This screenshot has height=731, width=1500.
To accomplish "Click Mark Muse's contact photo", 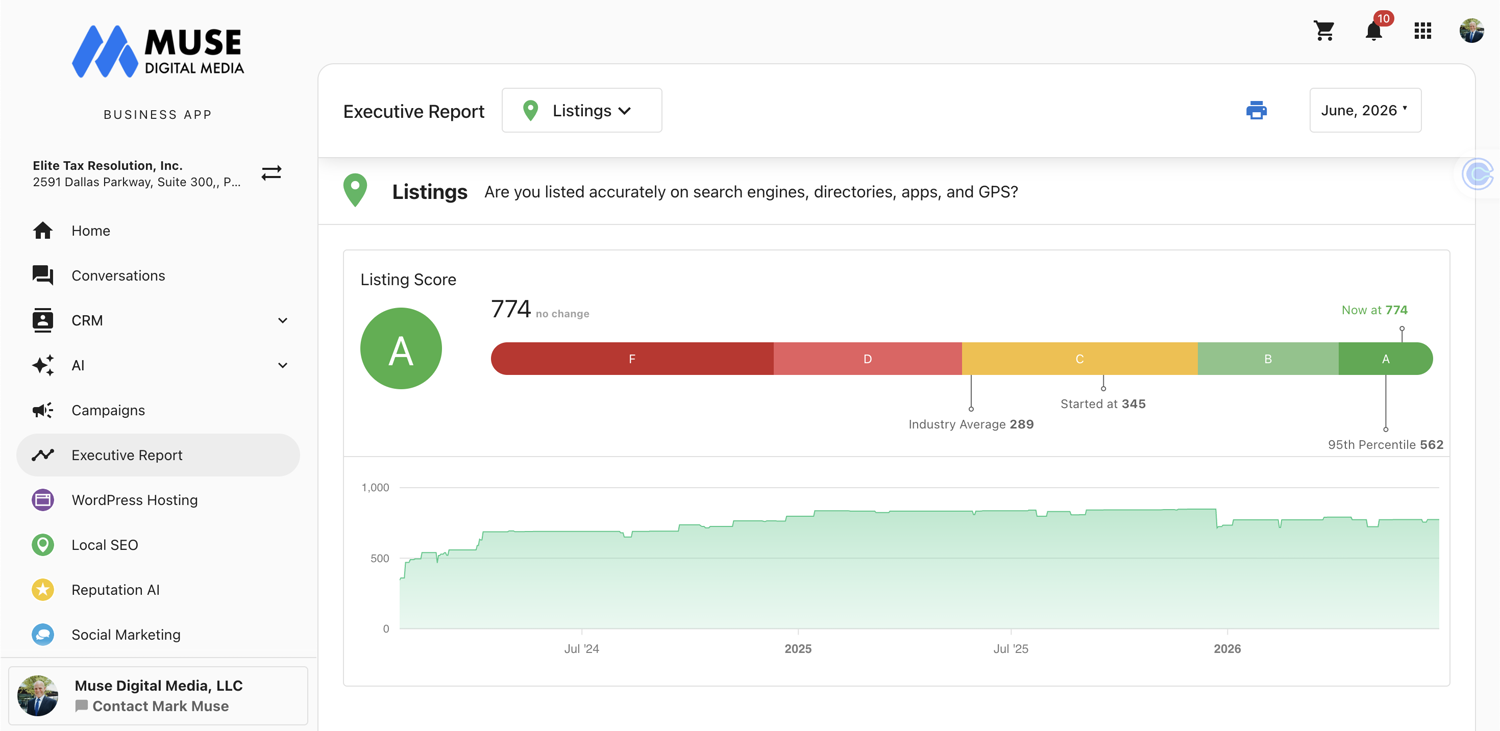I will [x=38, y=696].
